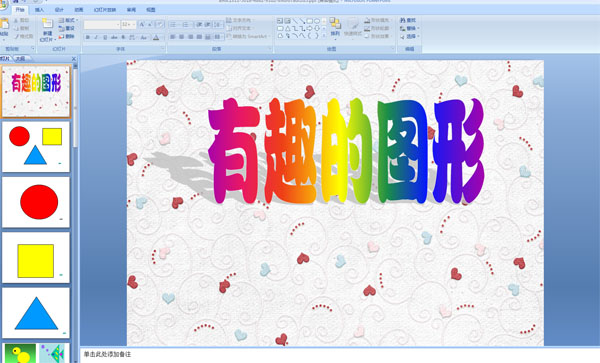The width and height of the screenshot is (600, 363).
Task: Toggle Center text alignment
Action: click(x=181, y=37)
